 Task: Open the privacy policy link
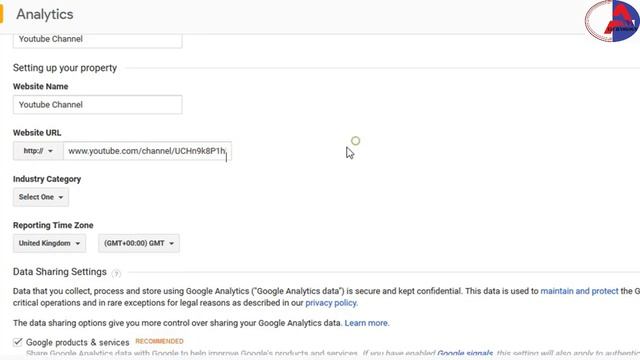point(331,303)
